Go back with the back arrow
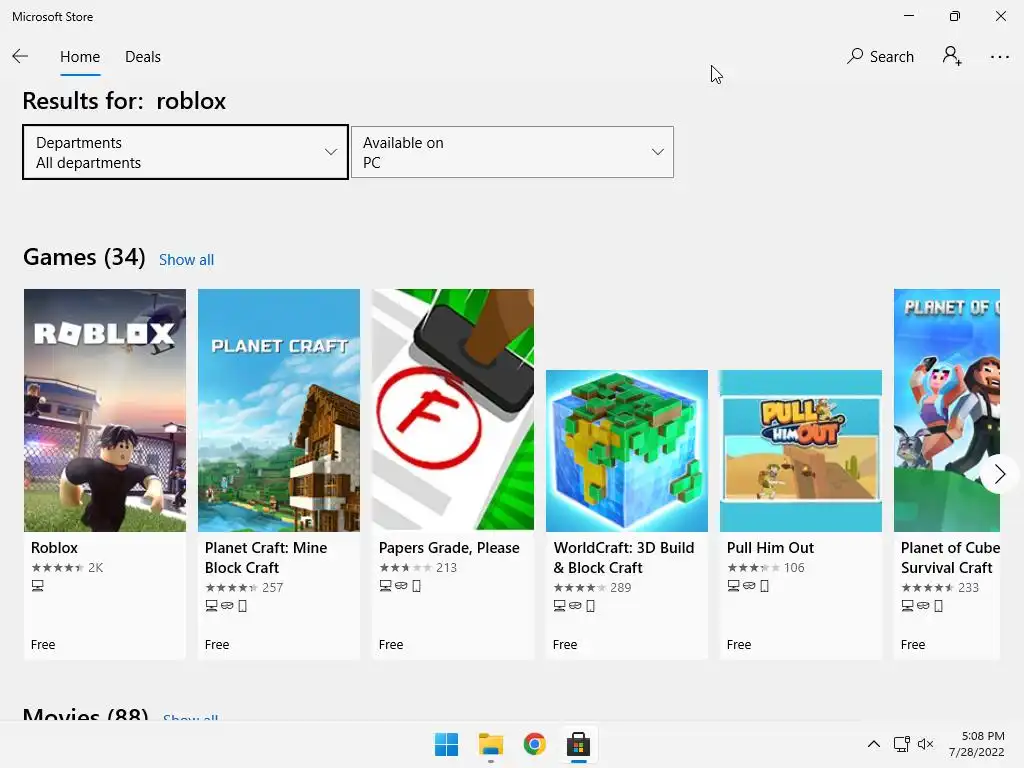This screenshot has width=1024, height=768. 20,57
